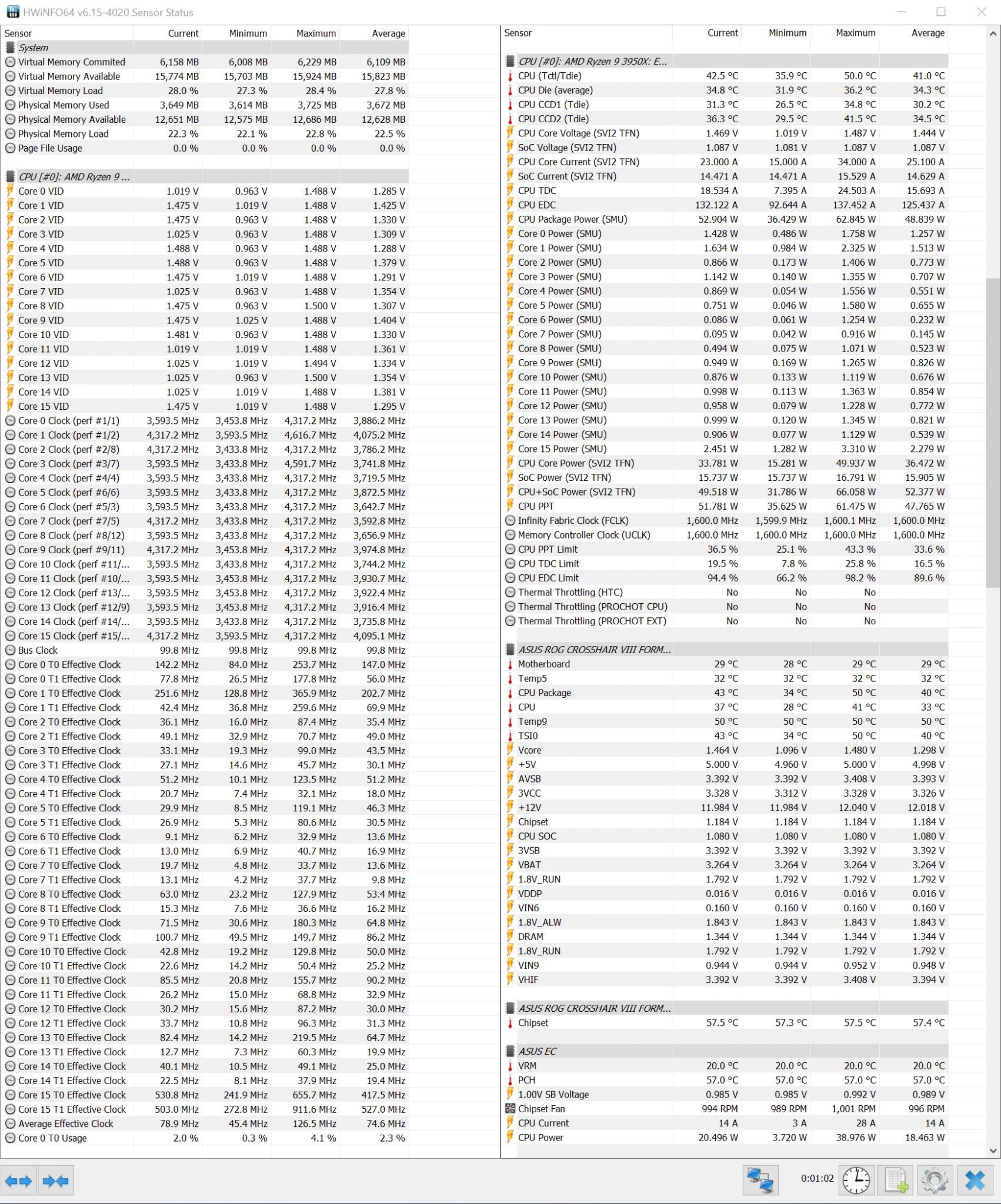Select the ASUS EC group header row
Image resolution: width=1001 pixels, height=1204 pixels.
725,1051
